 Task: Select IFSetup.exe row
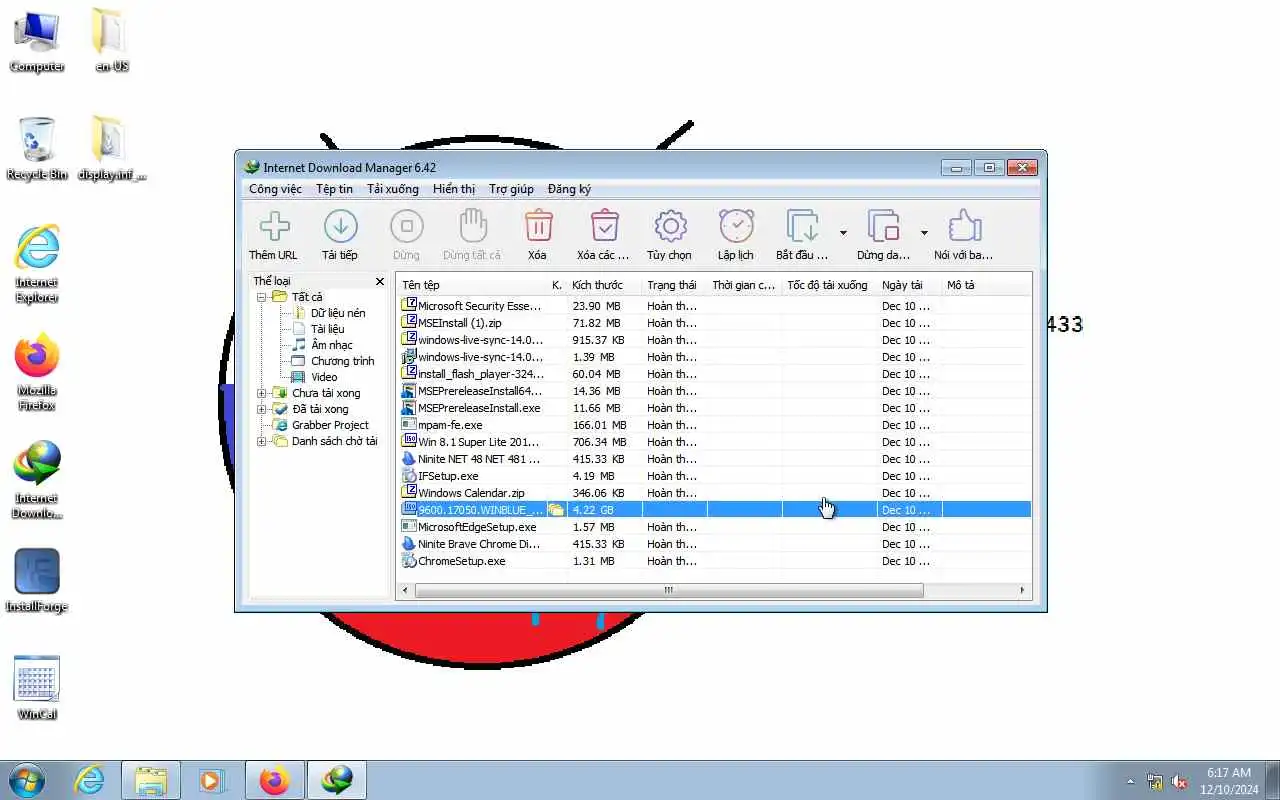click(x=715, y=476)
